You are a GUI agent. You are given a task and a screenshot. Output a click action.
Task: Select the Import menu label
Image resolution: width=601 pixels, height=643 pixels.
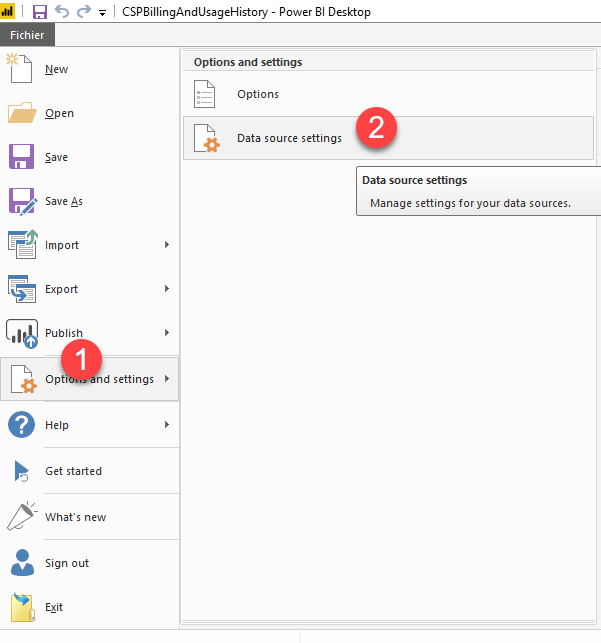pyautogui.click(x=62, y=245)
